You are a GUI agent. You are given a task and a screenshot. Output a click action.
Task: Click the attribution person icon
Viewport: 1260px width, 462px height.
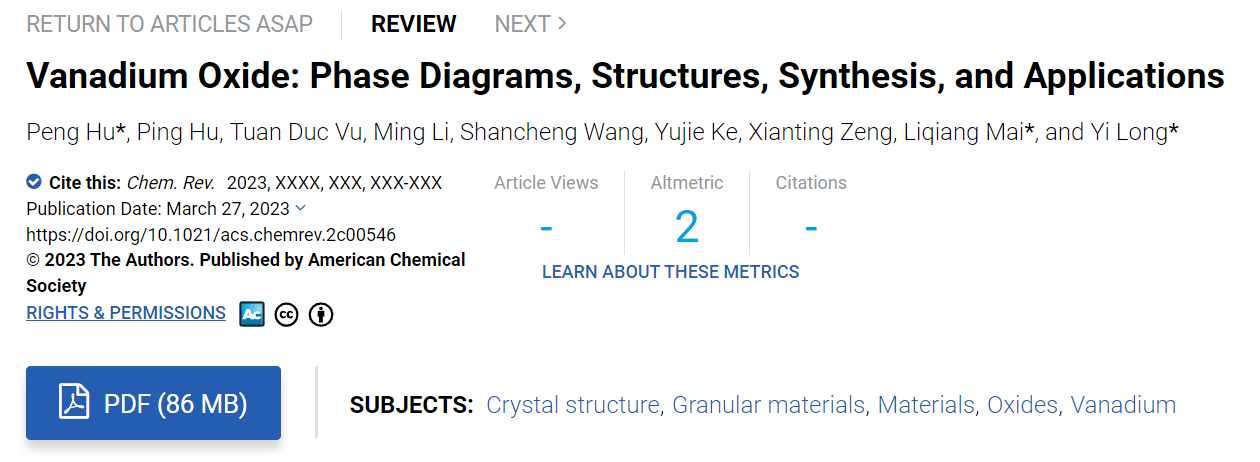[320, 314]
